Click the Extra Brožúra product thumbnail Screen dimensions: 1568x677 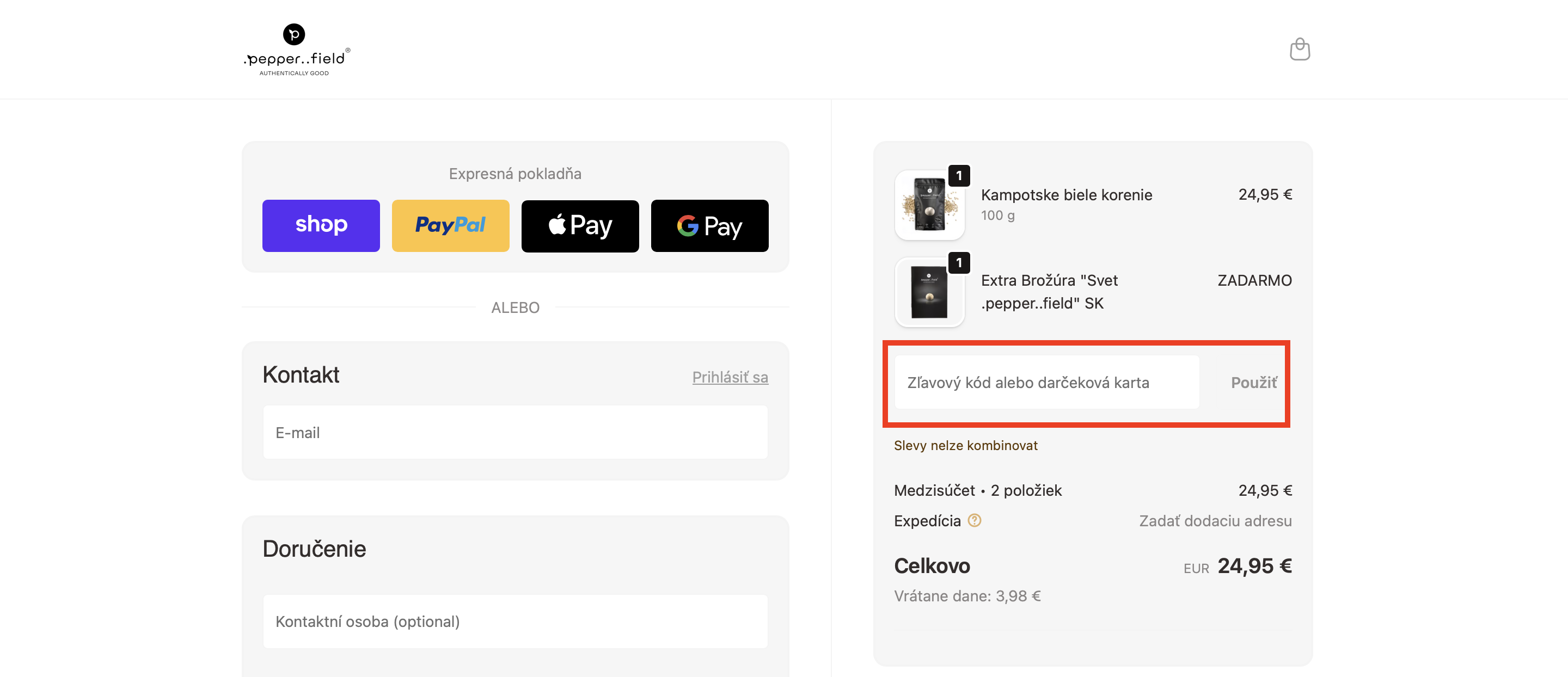point(929,293)
